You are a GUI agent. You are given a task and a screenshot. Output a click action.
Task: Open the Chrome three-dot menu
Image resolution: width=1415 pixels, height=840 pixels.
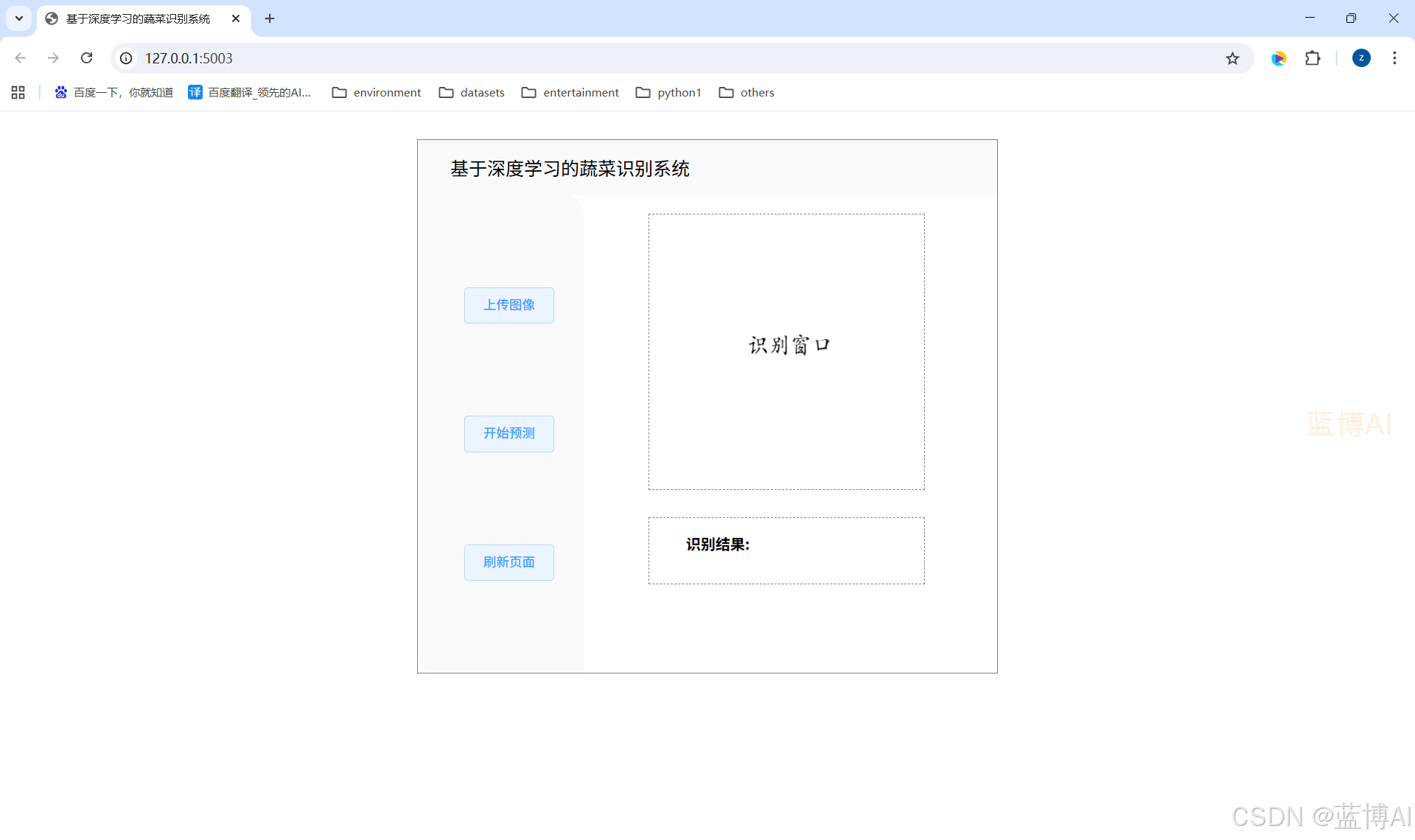[1394, 58]
